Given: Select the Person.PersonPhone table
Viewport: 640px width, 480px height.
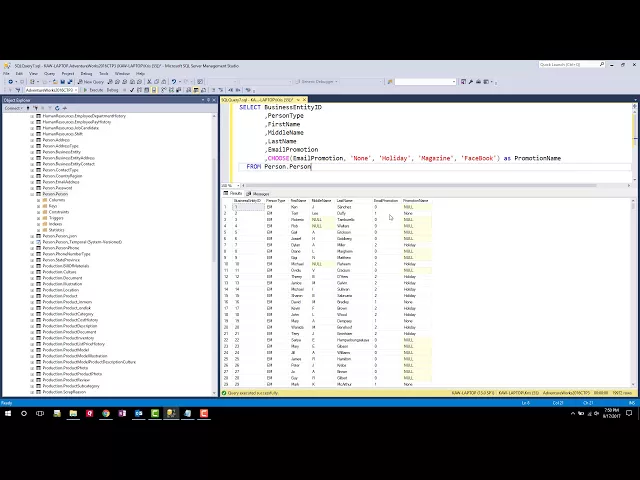Looking at the screenshot, I should (61, 248).
